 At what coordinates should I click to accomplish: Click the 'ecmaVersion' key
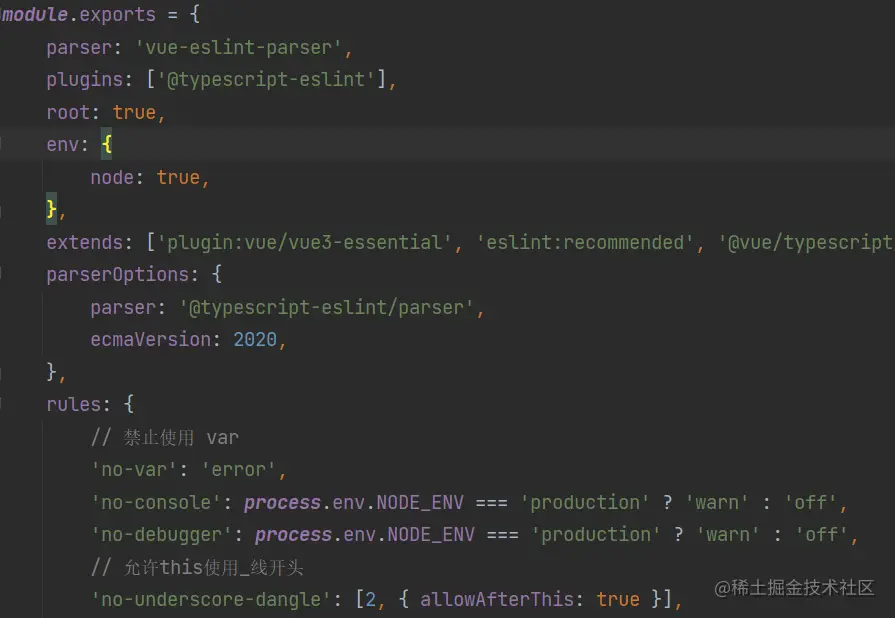[x=151, y=340]
